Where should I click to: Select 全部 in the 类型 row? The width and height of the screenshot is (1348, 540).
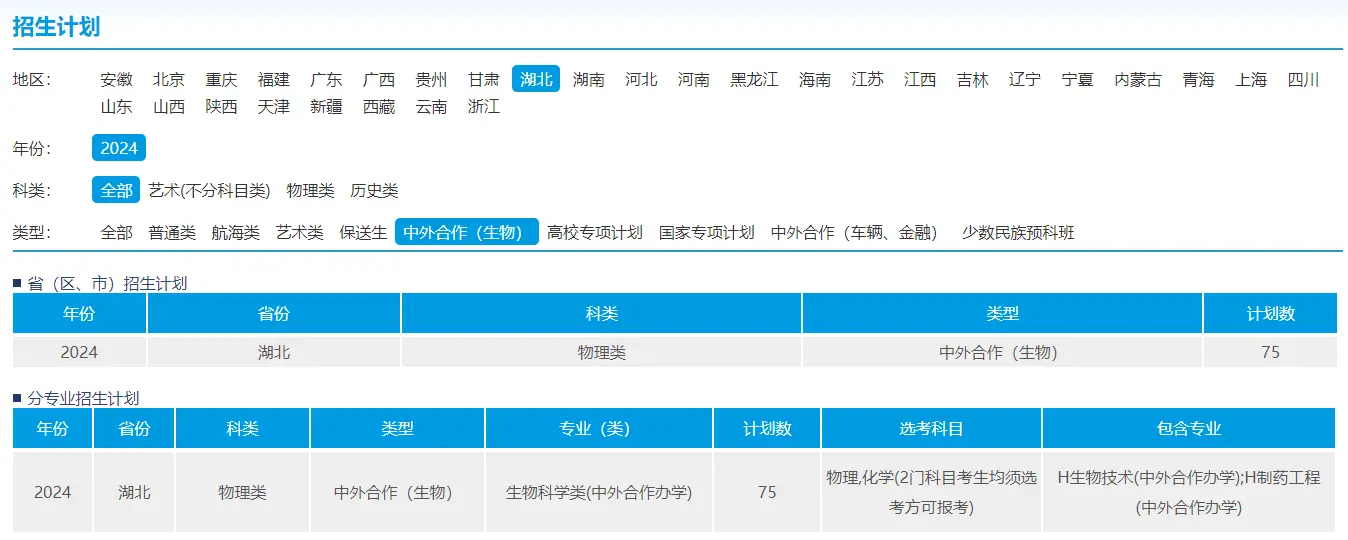pos(116,232)
